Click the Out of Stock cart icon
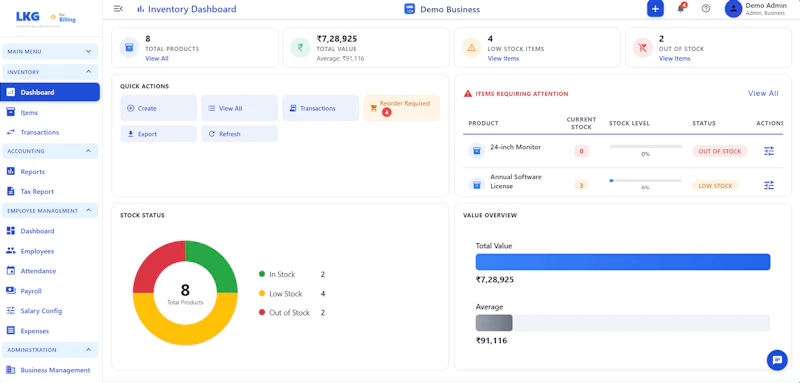The height and width of the screenshot is (383, 800). tap(643, 47)
